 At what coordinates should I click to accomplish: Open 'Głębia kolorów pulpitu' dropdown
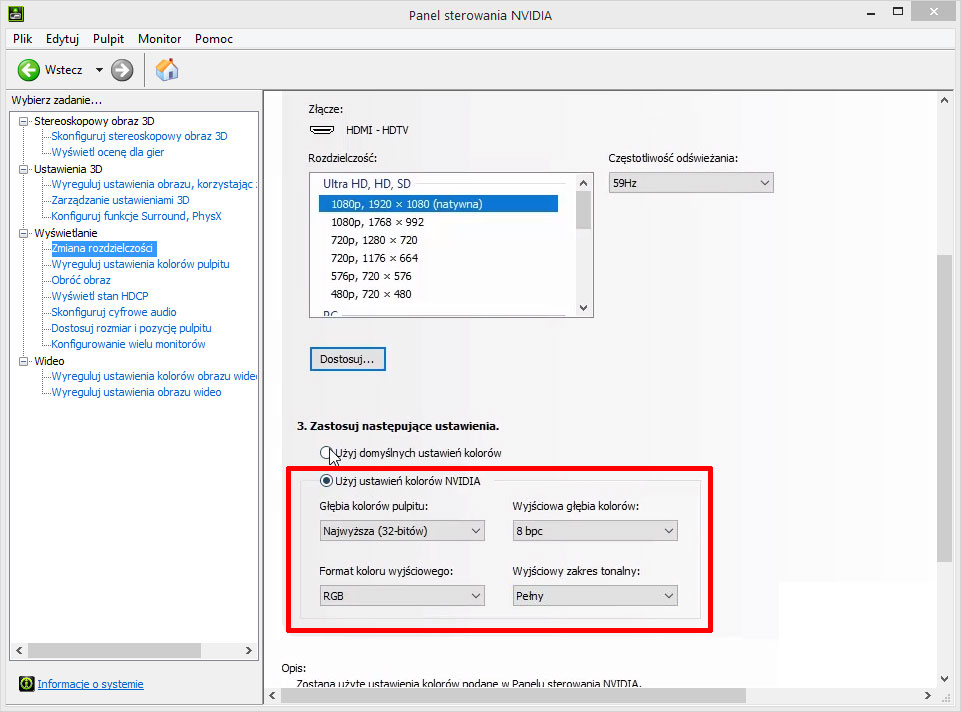(x=401, y=531)
